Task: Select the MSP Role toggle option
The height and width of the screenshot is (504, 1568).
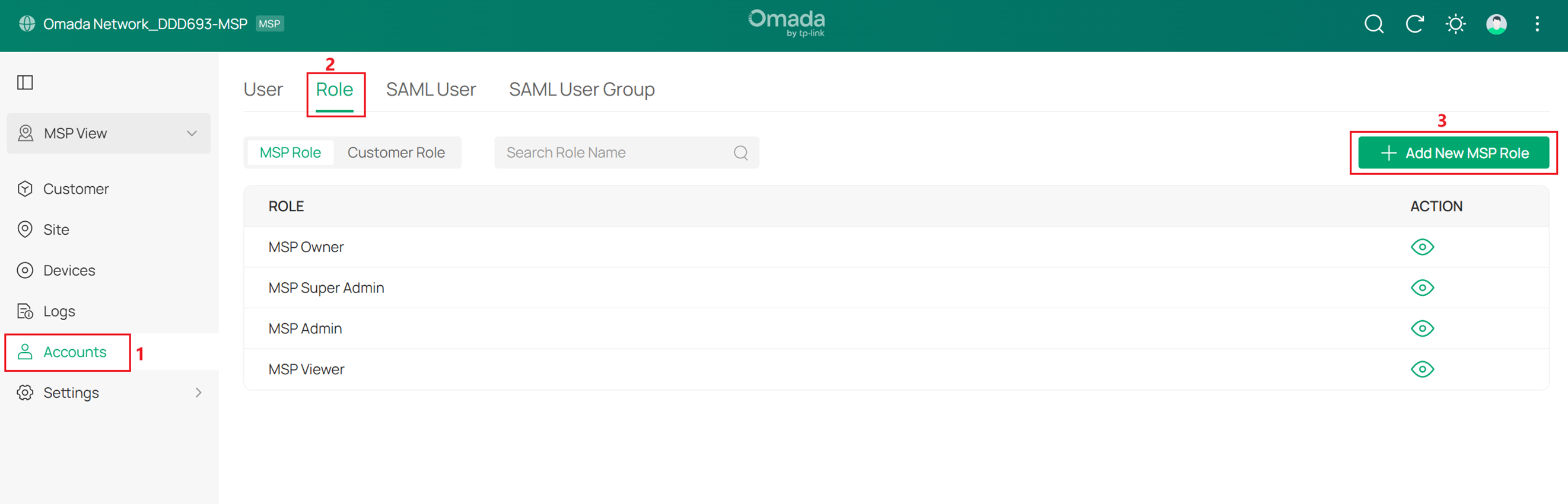Action: click(x=290, y=153)
